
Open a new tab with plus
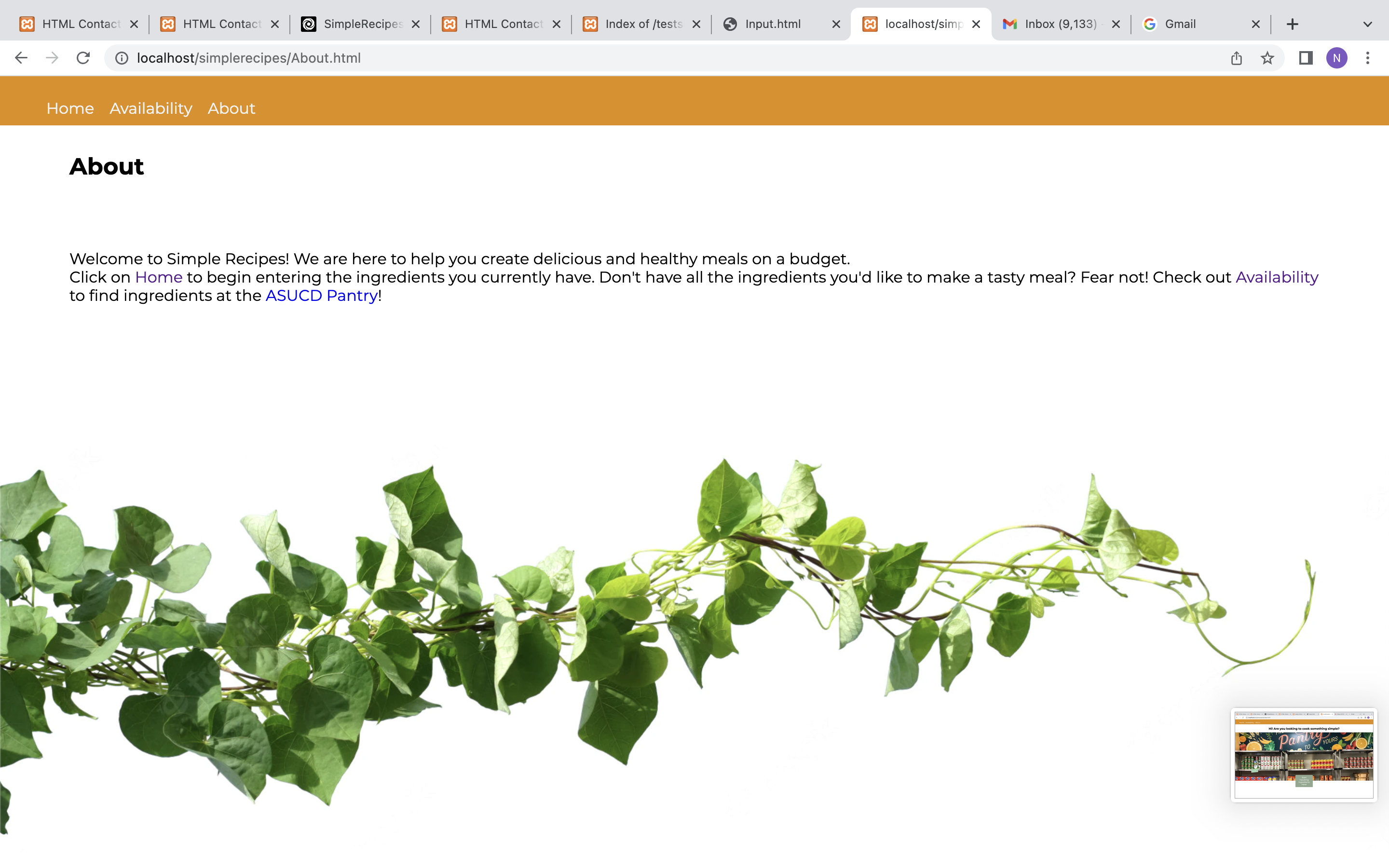click(x=1292, y=24)
